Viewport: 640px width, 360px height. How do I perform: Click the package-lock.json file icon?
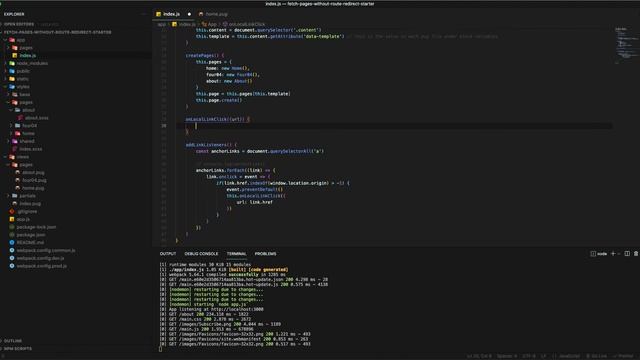[12, 227]
